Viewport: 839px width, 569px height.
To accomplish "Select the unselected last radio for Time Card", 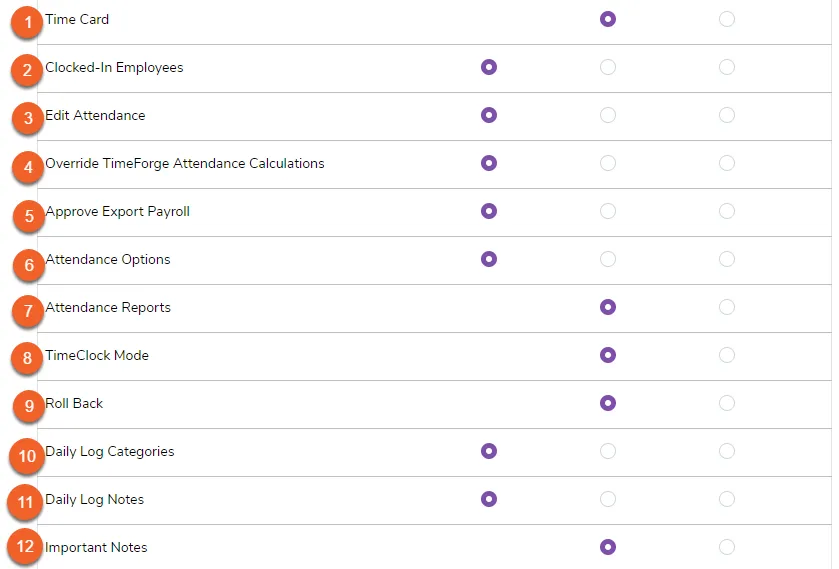I will coord(727,19).
